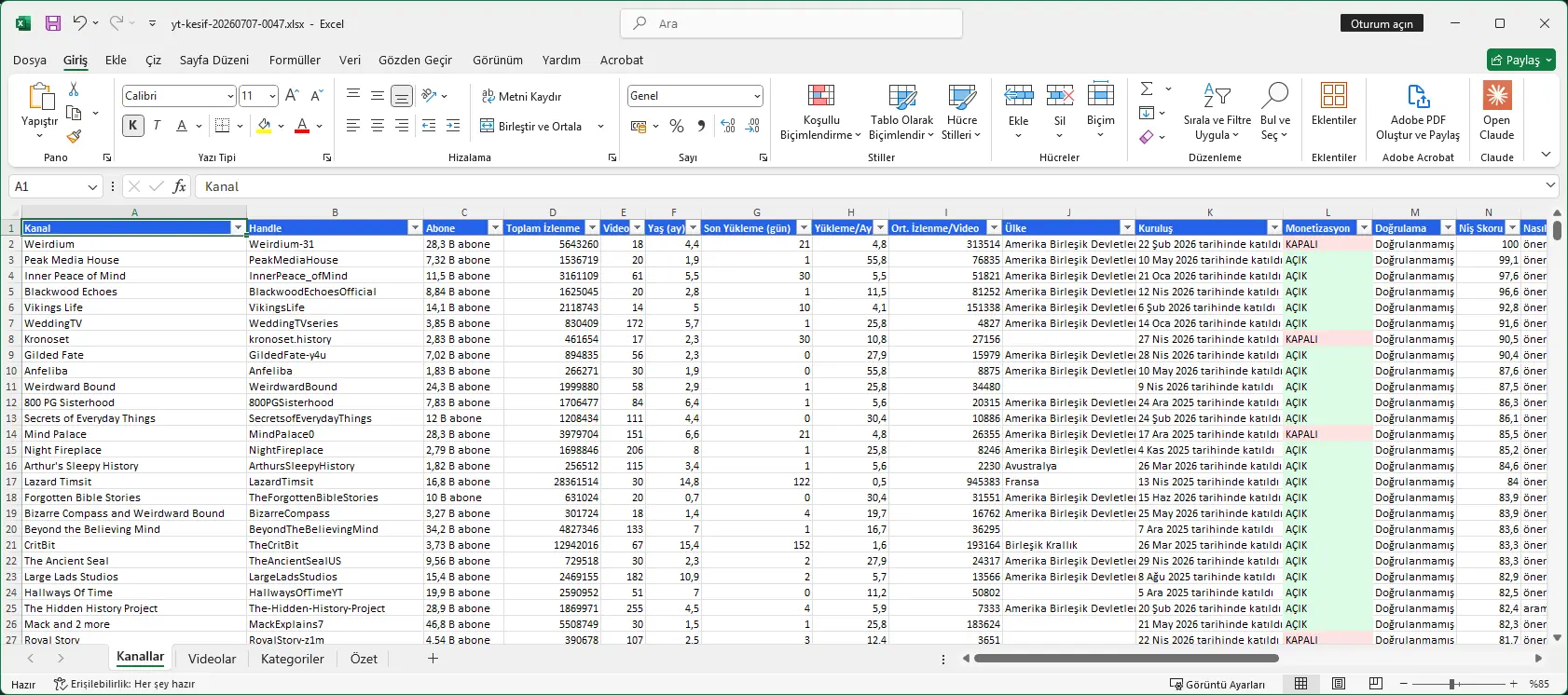Click the Save floppy disk icon
1568x695 pixels.
click(53, 23)
